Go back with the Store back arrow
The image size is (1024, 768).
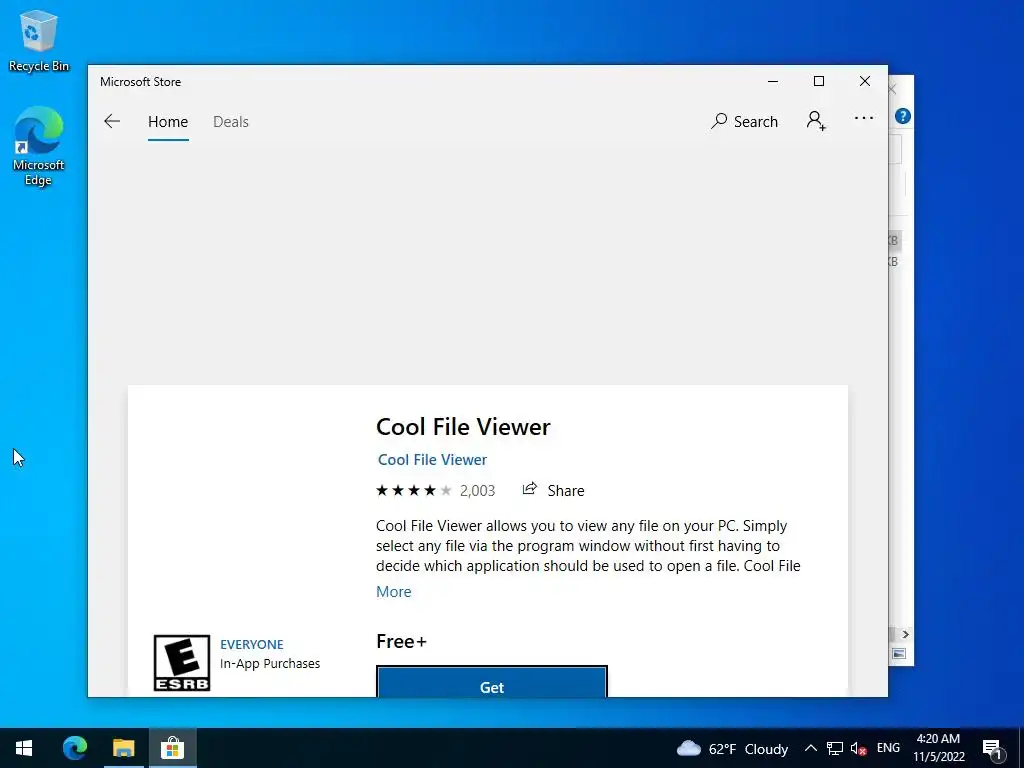click(112, 121)
